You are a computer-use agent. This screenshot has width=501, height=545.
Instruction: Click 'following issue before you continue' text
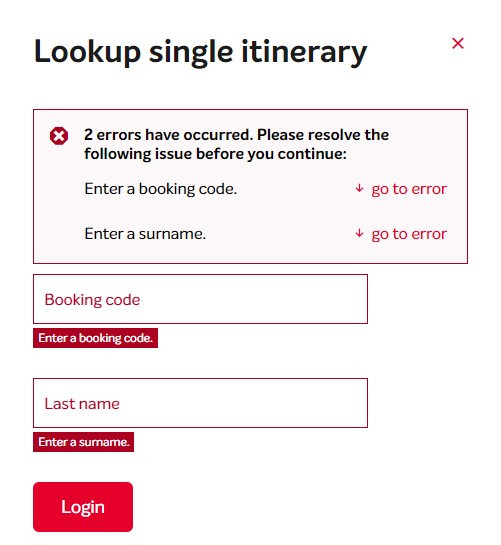click(x=216, y=154)
